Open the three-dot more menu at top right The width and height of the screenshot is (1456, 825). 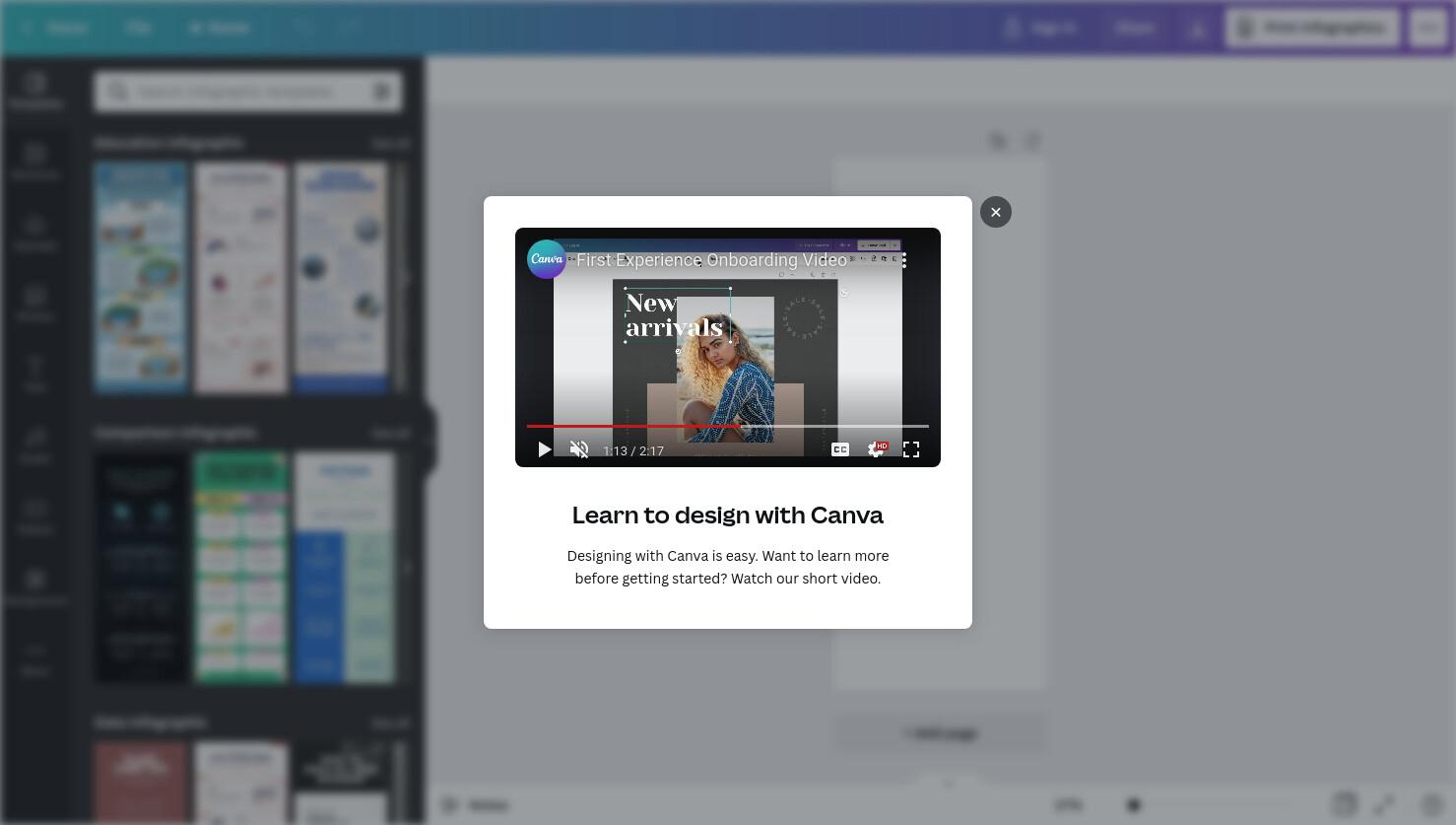coord(1428,28)
